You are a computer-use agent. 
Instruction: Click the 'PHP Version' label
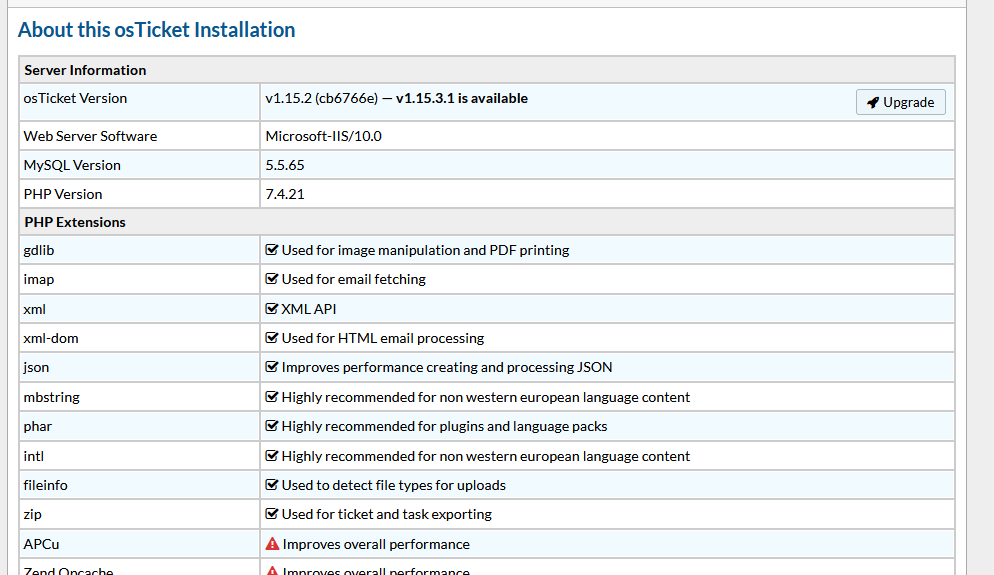[63, 195]
